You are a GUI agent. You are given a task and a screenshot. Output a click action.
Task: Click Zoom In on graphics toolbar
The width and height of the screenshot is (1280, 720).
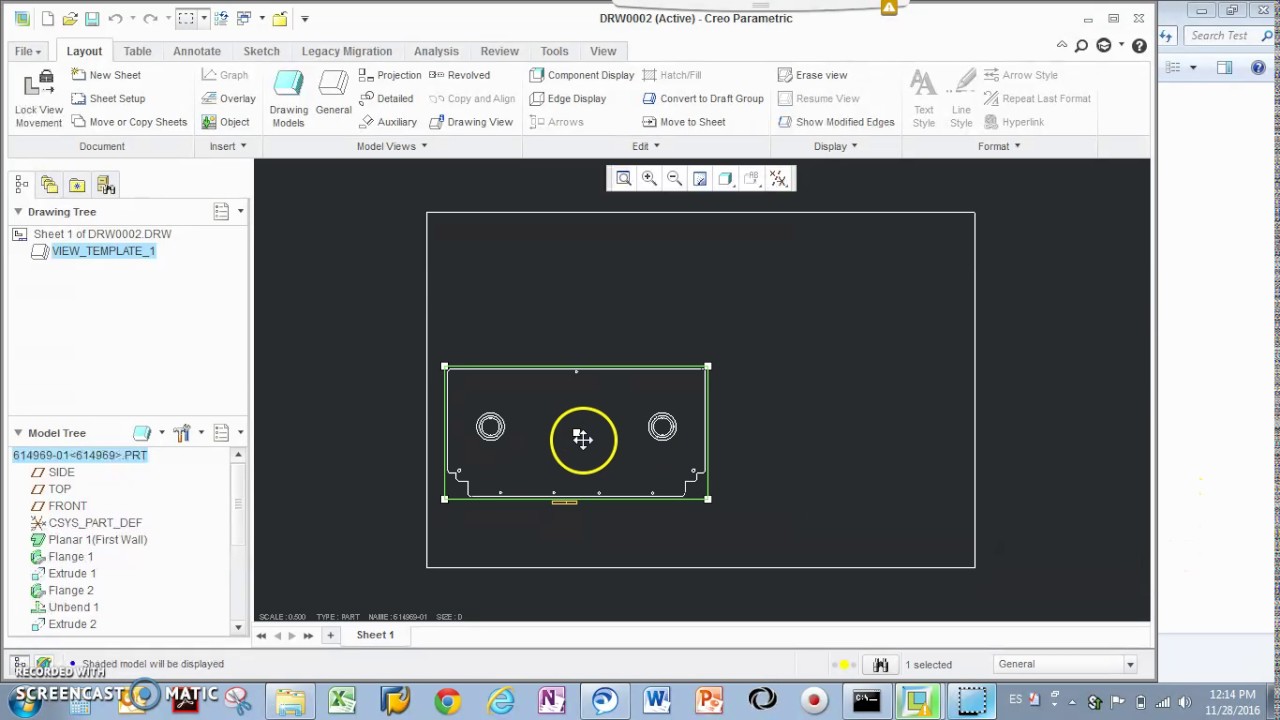tap(649, 178)
